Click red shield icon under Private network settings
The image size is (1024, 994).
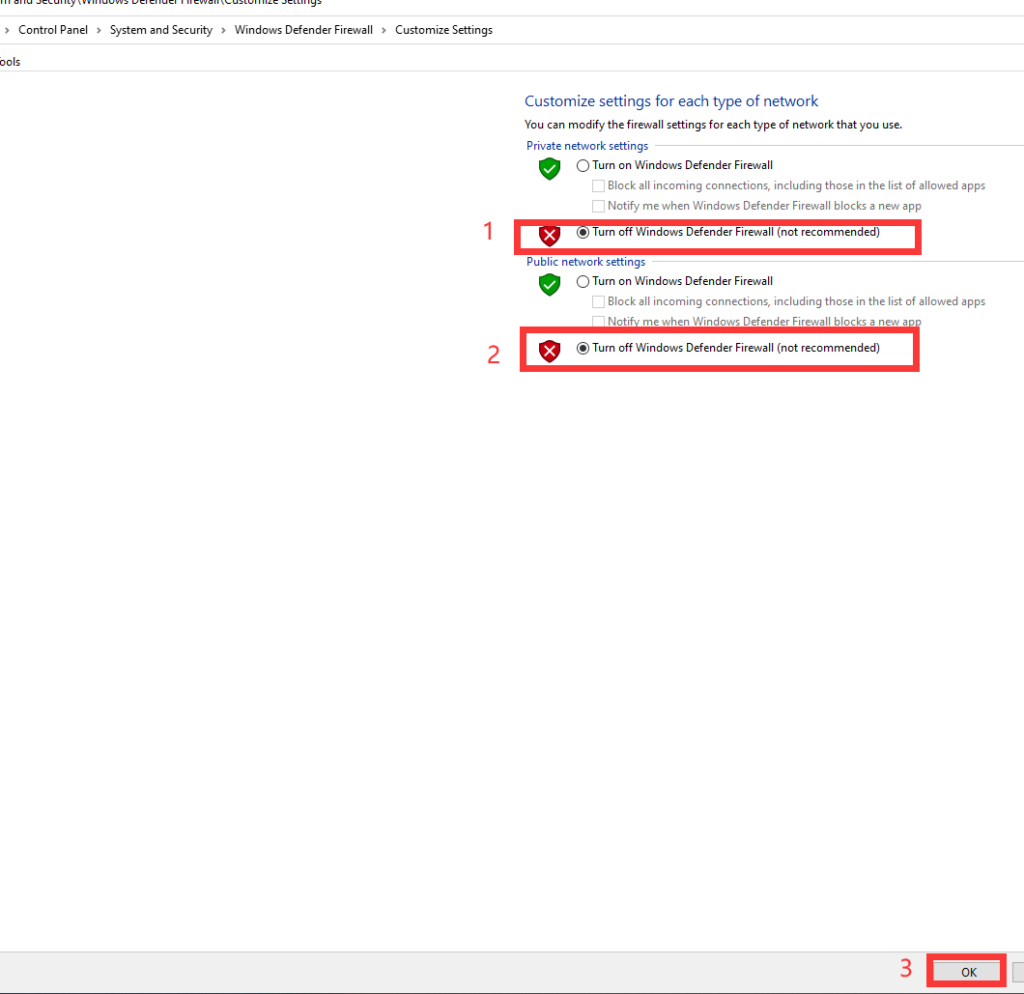[x=549, y=235]
